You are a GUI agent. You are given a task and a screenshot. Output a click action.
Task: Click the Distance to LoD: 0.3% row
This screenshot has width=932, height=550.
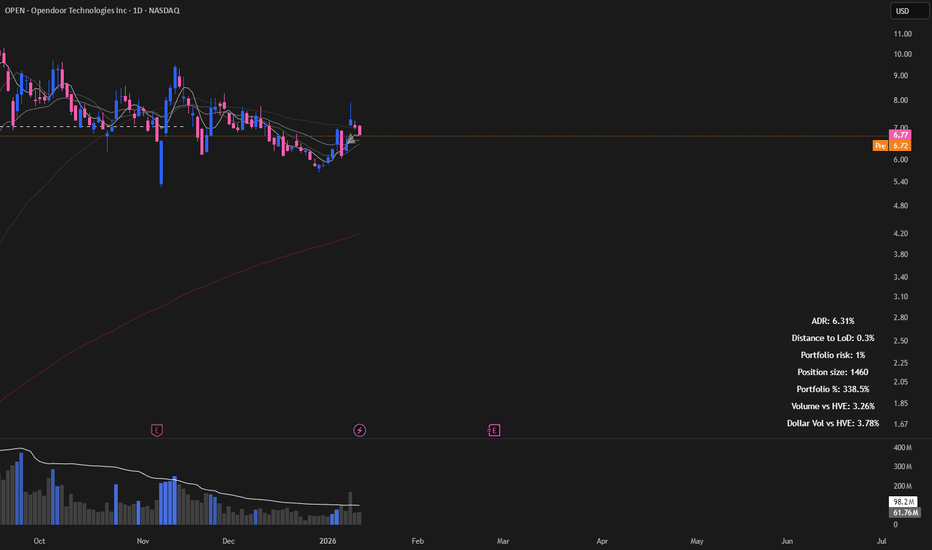(x=833, y=338)
